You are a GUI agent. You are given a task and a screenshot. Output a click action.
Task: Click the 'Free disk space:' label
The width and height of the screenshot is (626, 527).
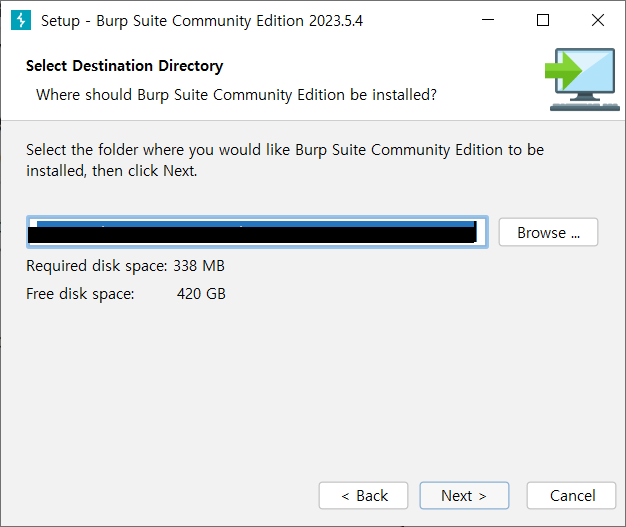tap(80, 294)
